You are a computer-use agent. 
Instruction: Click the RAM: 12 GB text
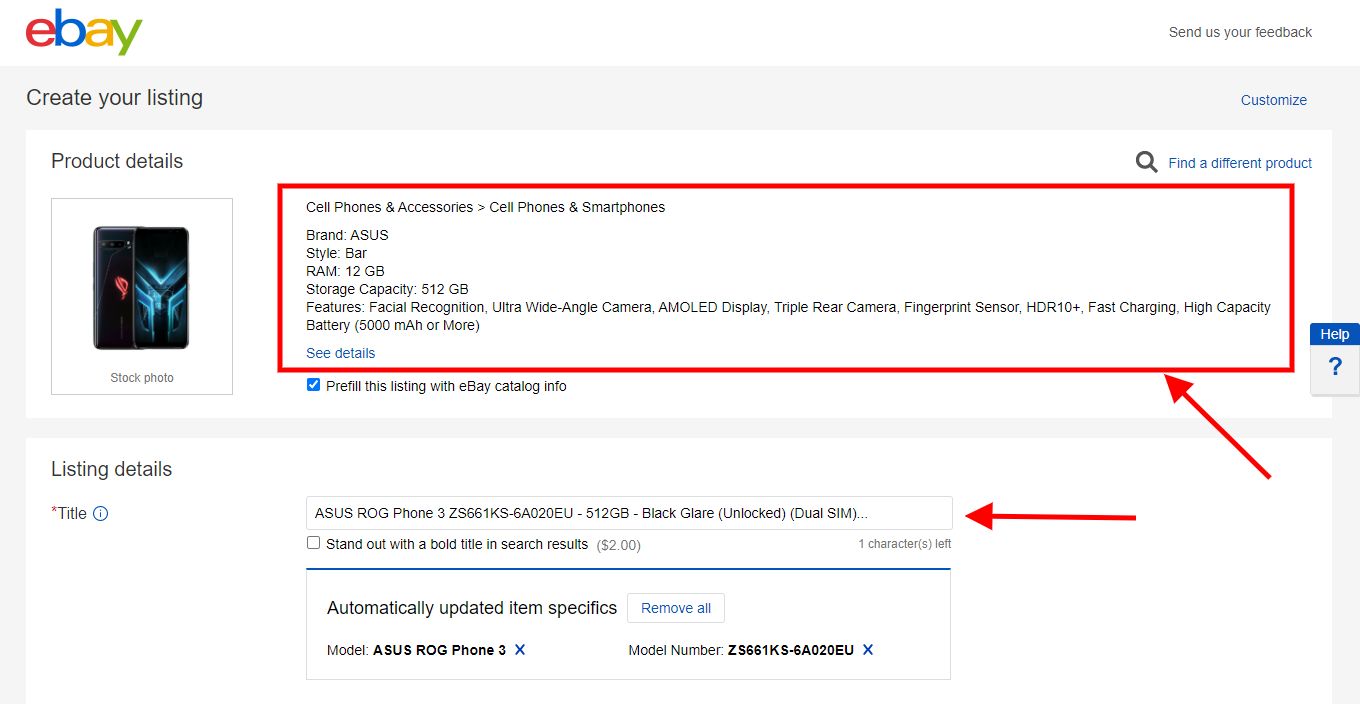[345, 271]
